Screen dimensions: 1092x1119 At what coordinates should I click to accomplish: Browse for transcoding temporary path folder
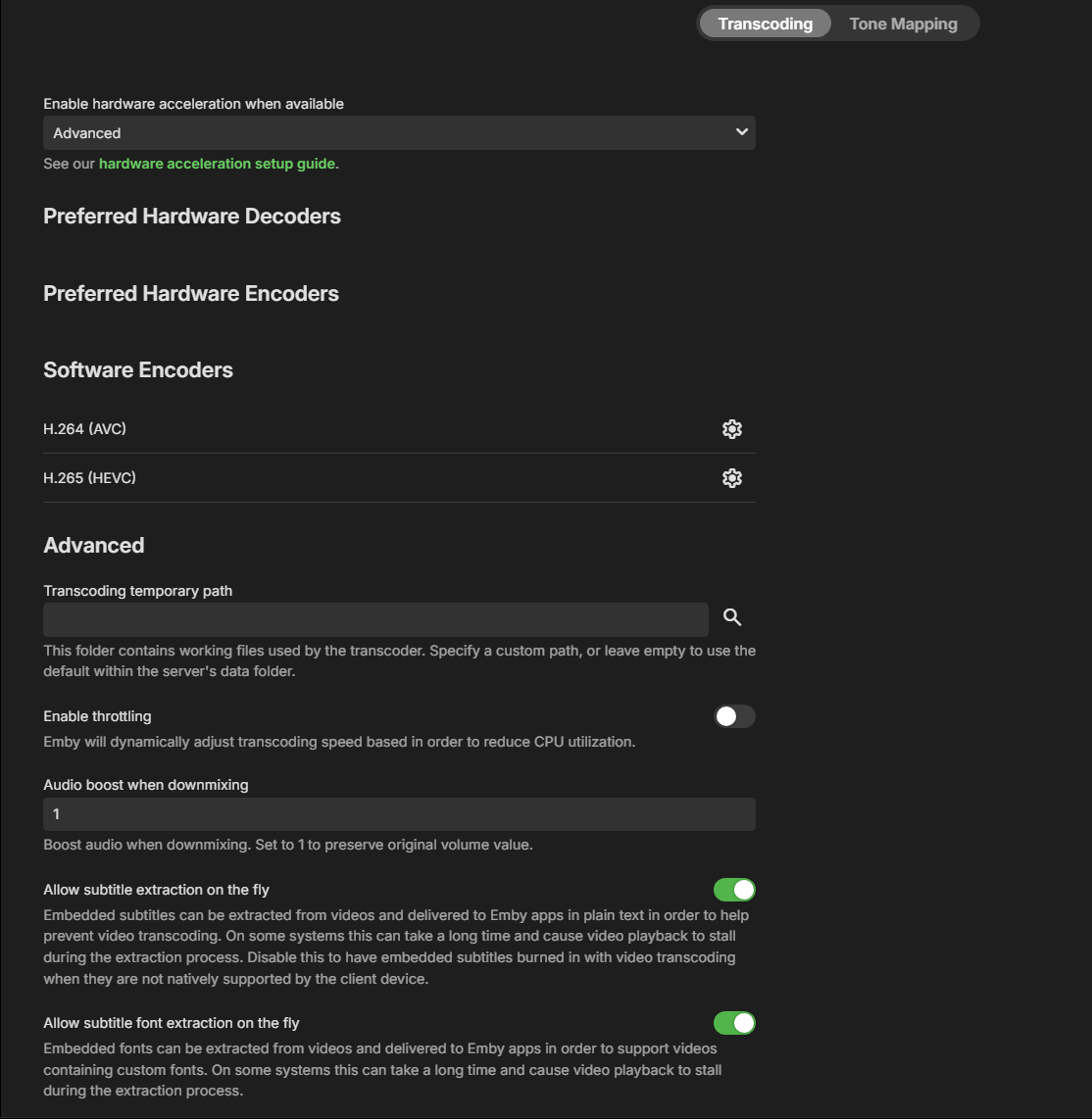click(x=731, y=617)
